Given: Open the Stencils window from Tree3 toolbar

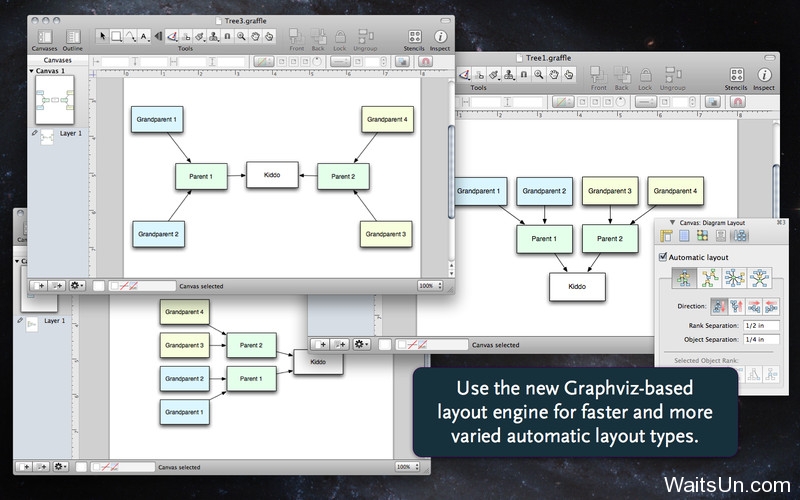Looking at the screenshot, I should (x=413, y=37).
